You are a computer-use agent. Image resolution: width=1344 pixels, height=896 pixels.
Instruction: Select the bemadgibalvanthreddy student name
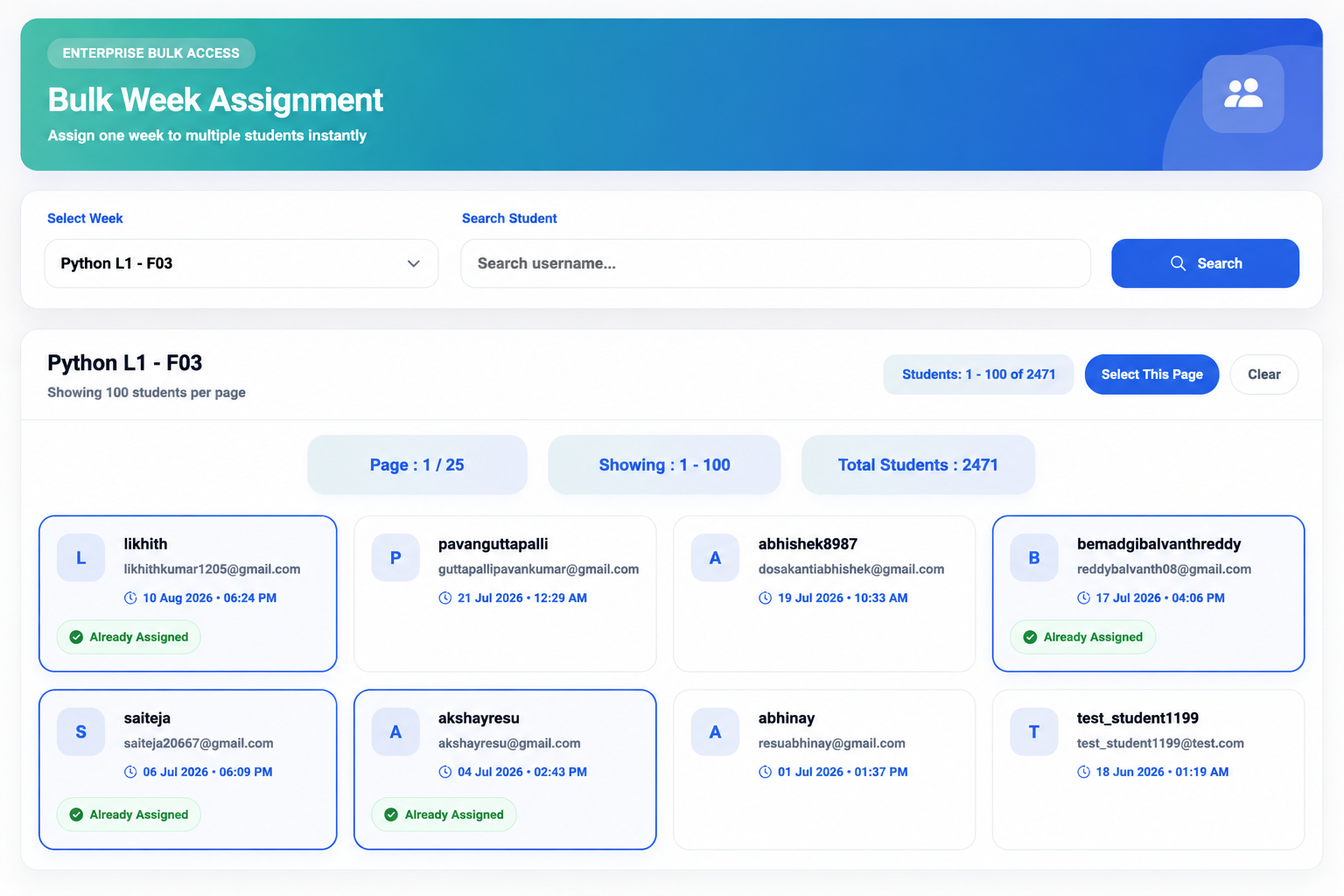click(1159, 544)
